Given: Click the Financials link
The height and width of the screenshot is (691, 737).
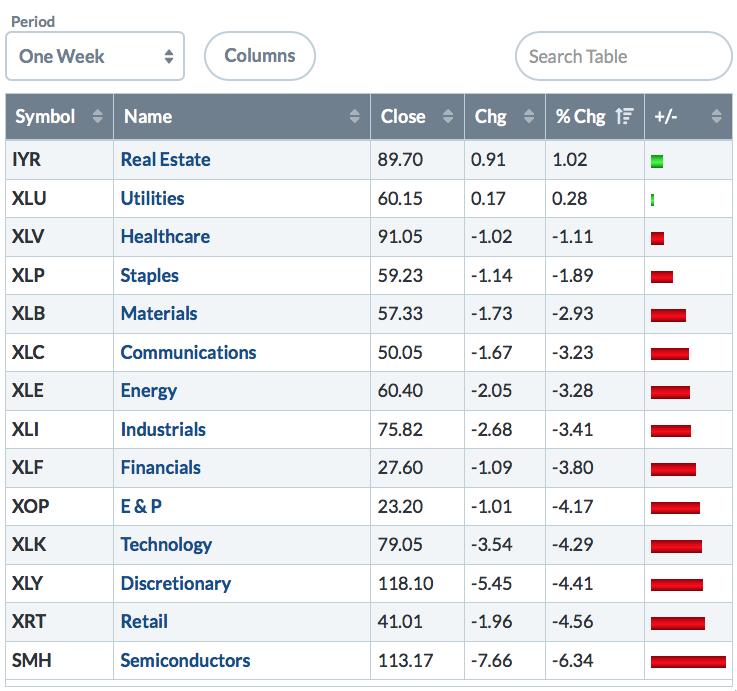Looking at the screenshot, I should [160, 467].
